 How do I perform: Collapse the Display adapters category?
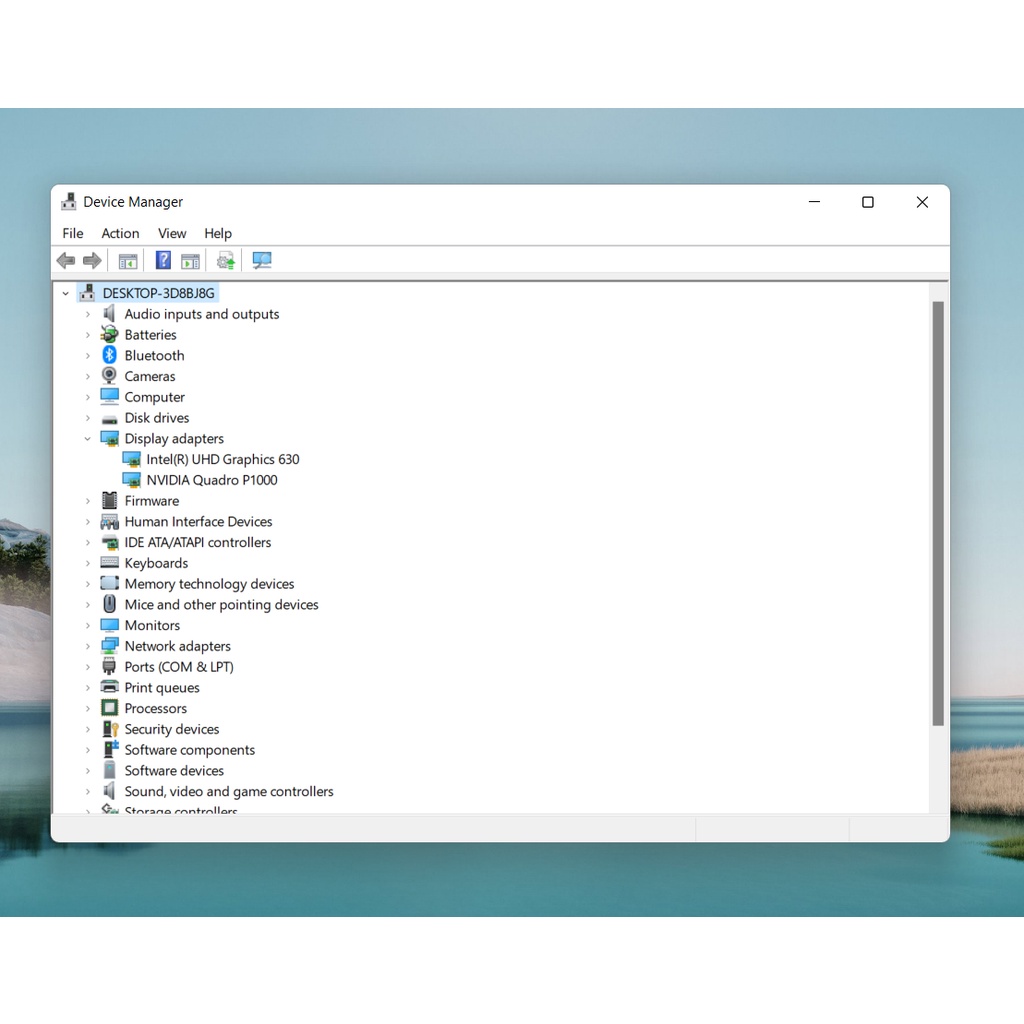tap(88, 439)
